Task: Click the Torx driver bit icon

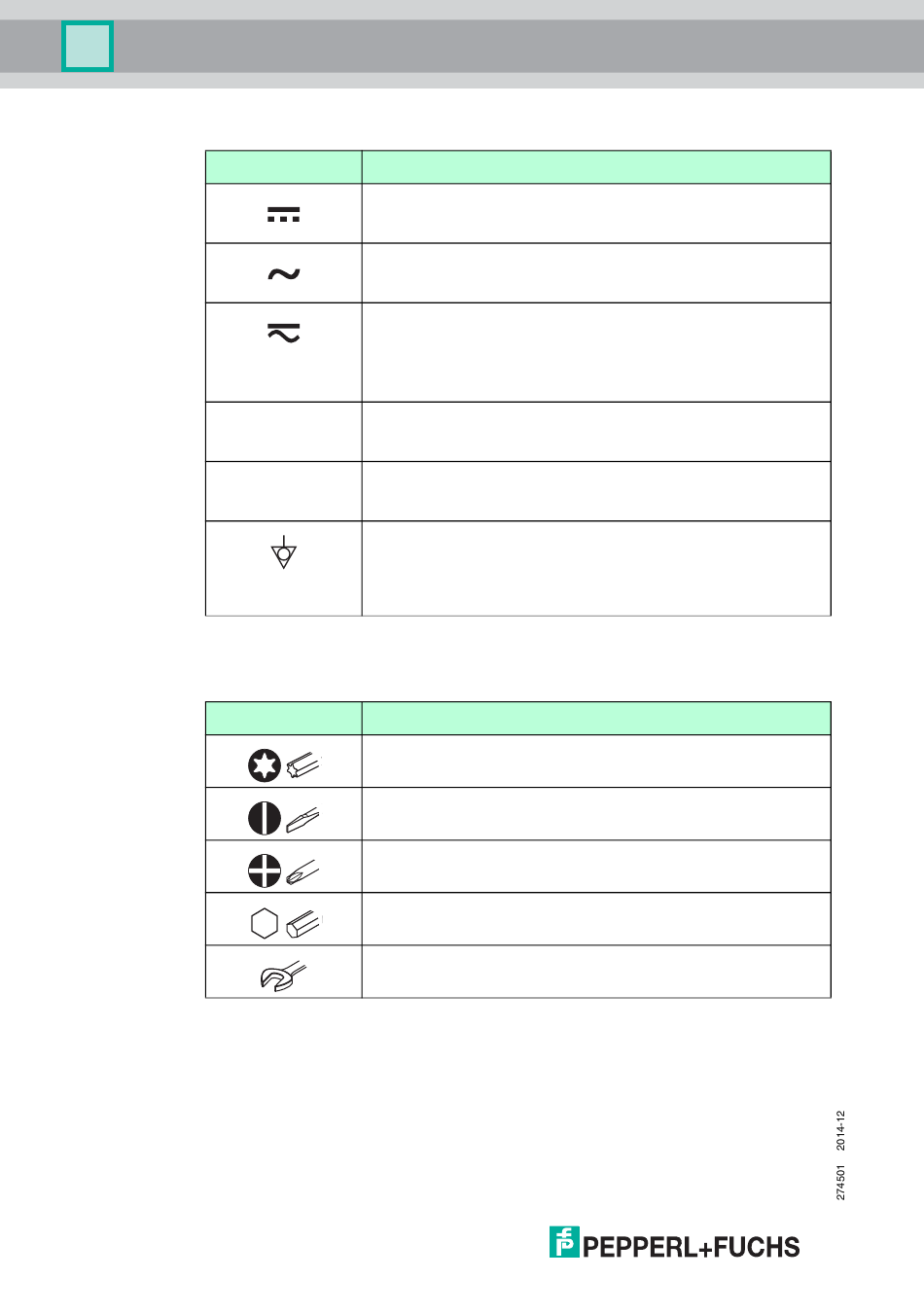Action: [303, 766]
